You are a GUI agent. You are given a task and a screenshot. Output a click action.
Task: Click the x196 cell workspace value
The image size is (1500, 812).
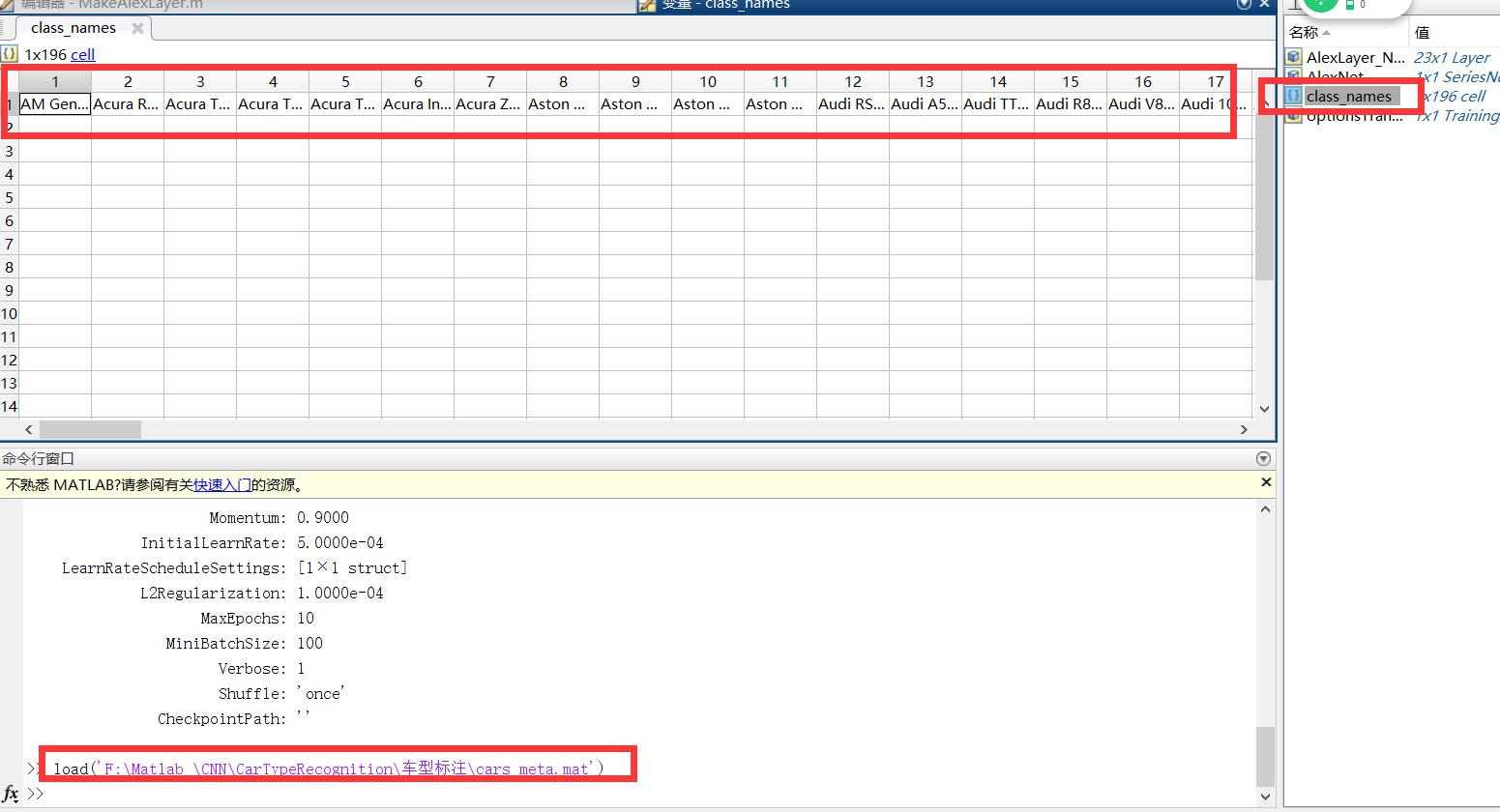[x=1455, y=97]
